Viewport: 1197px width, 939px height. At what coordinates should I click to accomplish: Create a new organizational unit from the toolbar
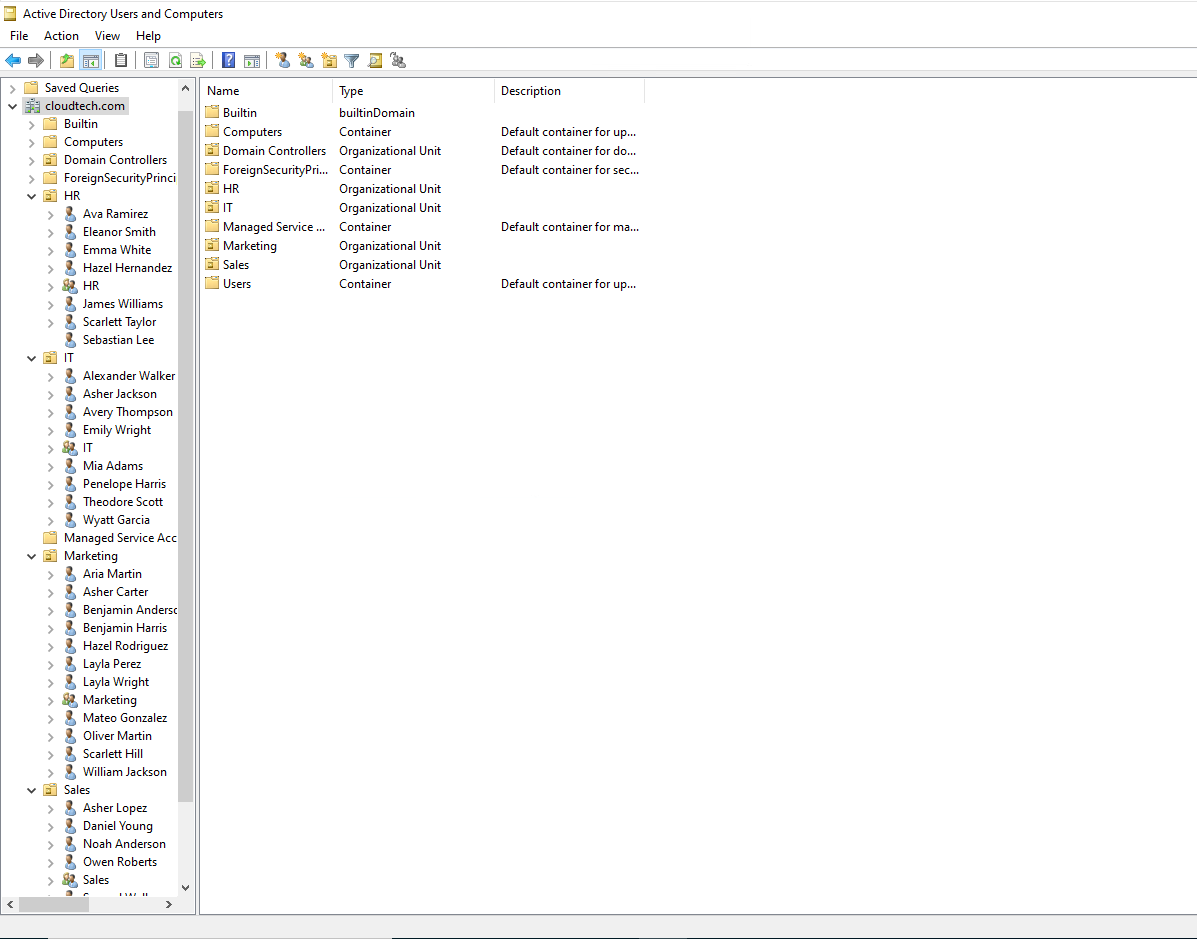329,60
